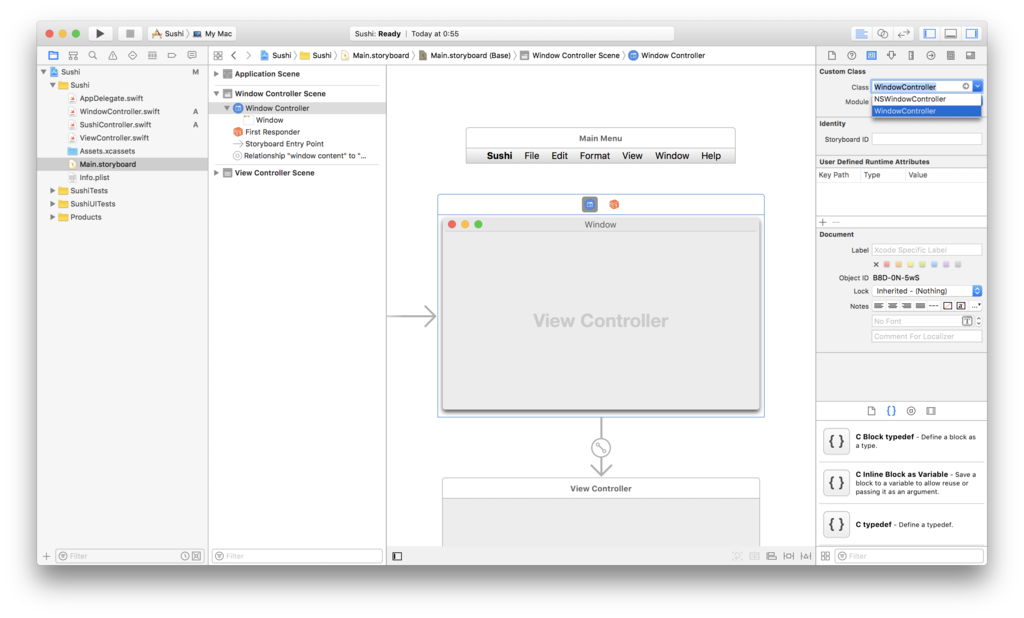Image resolution: width=1024 pixels, height=618 pixels.
Task: Go forward in editor history
Action: tap(248, 56)
